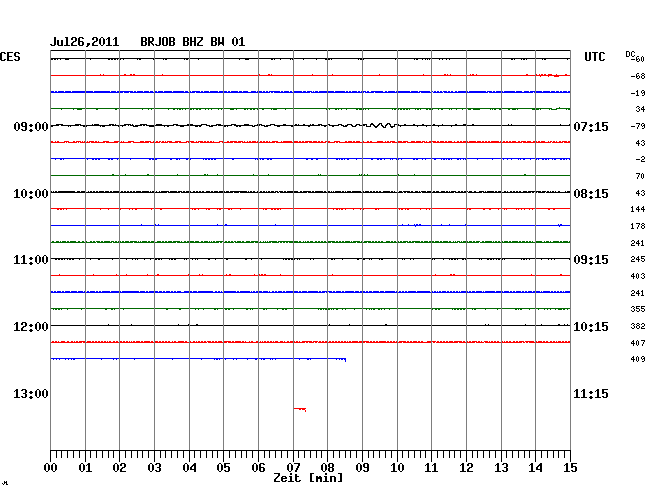
Task: Pick minute 03 on the time axis
Action: (x=154, y=468)
